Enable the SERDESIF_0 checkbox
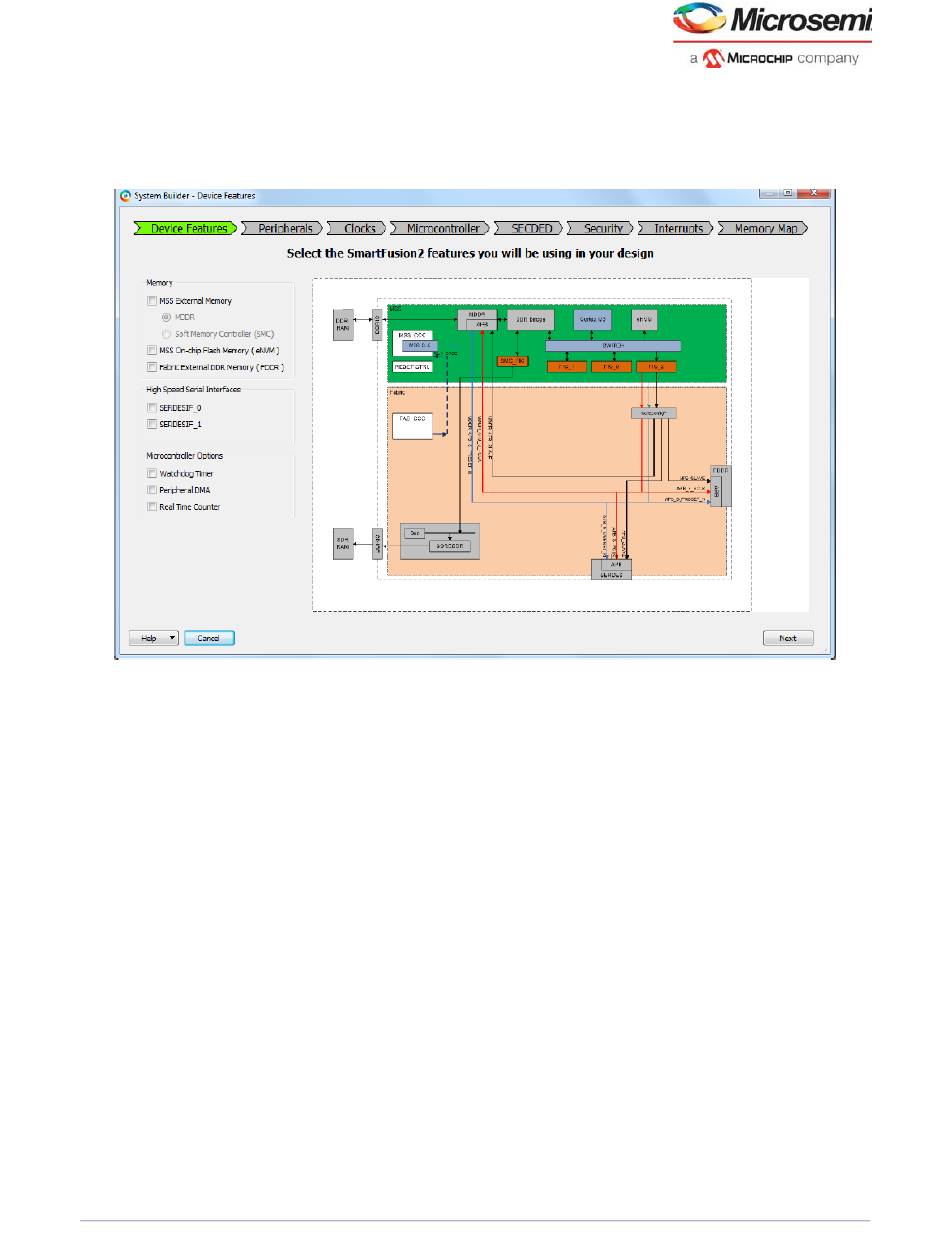This screenshot has width=950, height=1254. 152,408
